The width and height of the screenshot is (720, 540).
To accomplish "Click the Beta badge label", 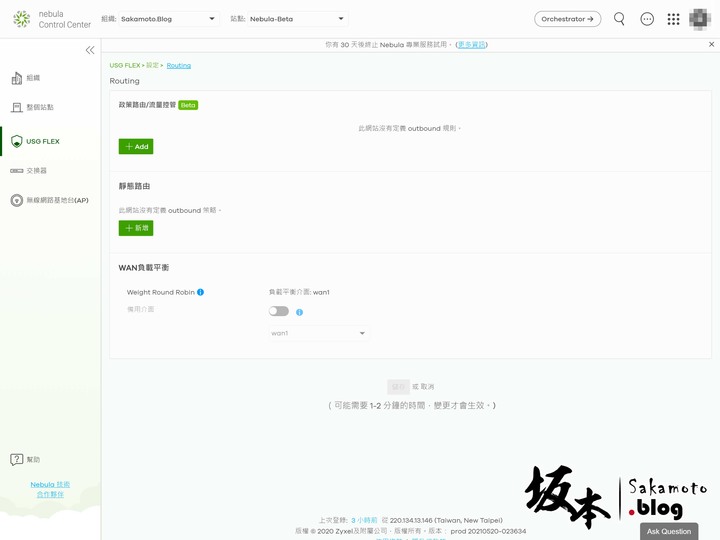I will 188,105.
